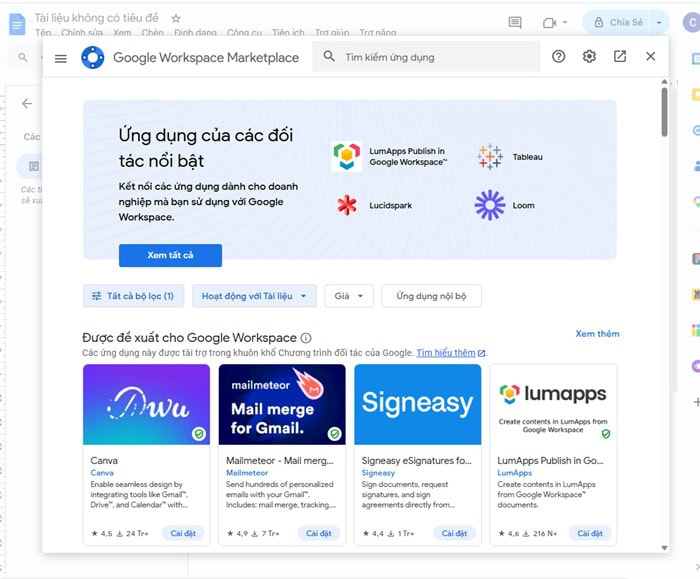Click the Xem tất cả button

[170, 255]
